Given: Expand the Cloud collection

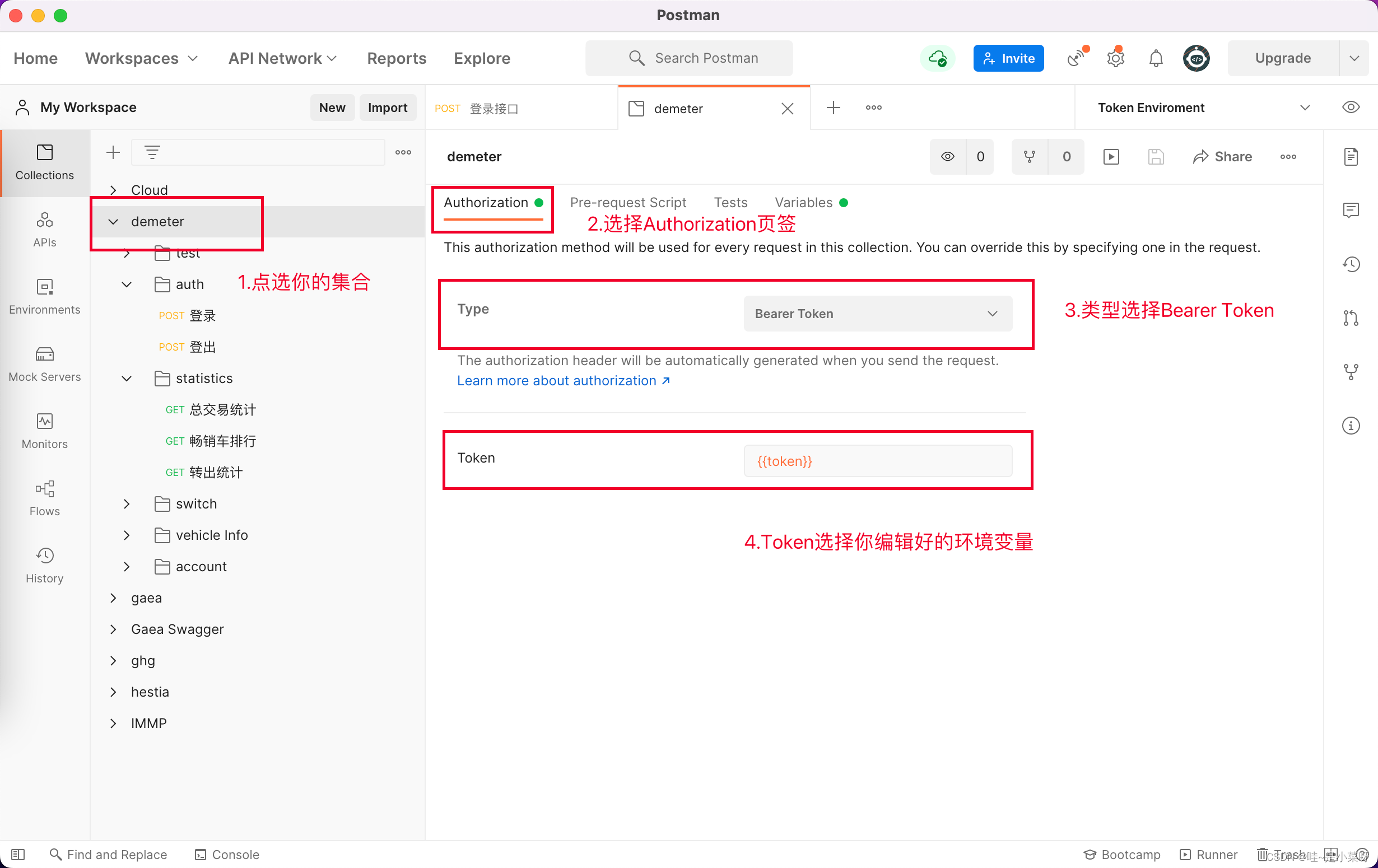Looking at the screenshot, I should (x=113, y=189).
